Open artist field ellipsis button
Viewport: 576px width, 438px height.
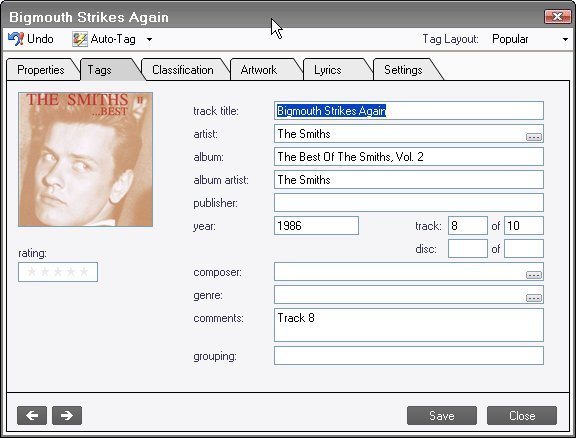coord(534,137)
